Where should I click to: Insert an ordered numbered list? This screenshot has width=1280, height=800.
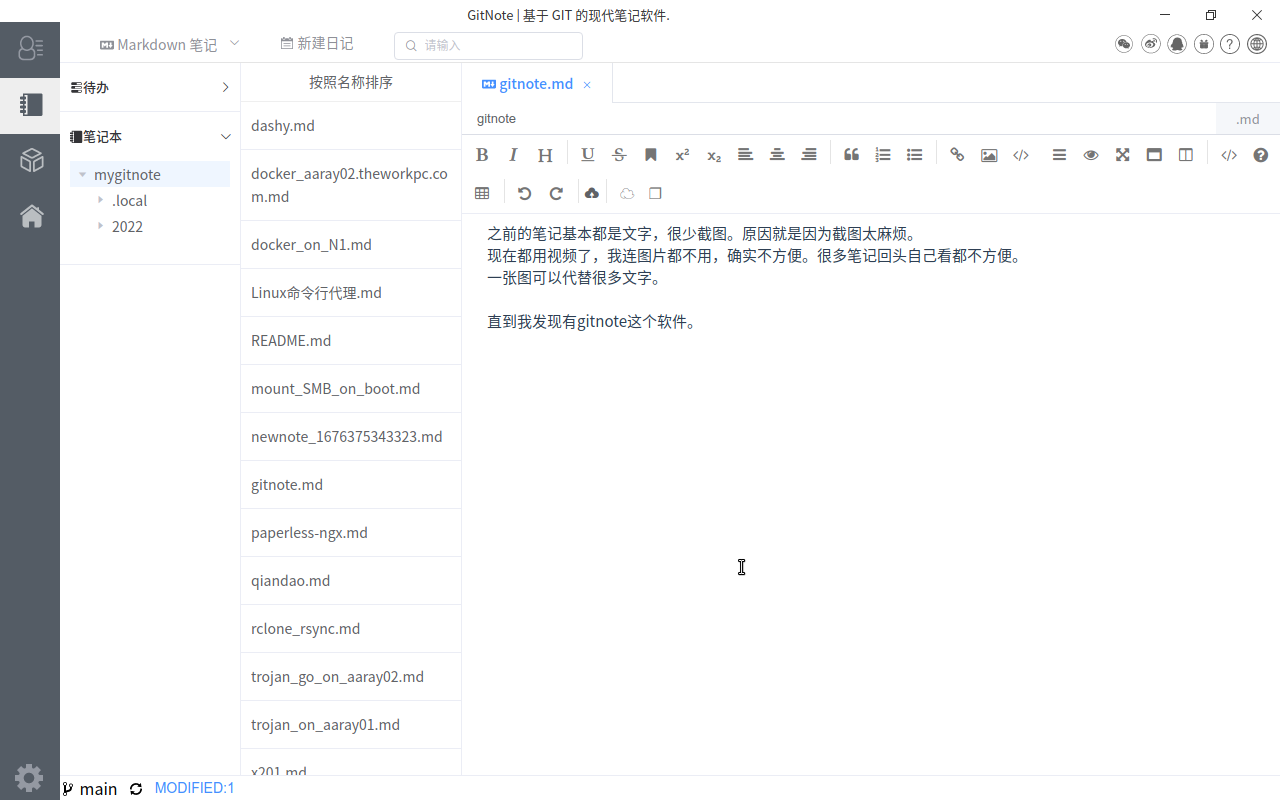(883, 155)
